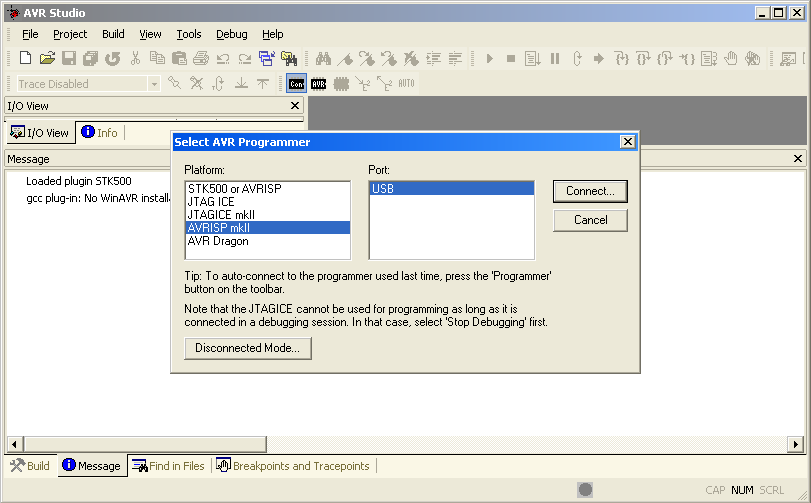This screenshot has height=503, width=811.
Task: Click the left arrow of horizontal scrollbar
Action: coord(14,444)
